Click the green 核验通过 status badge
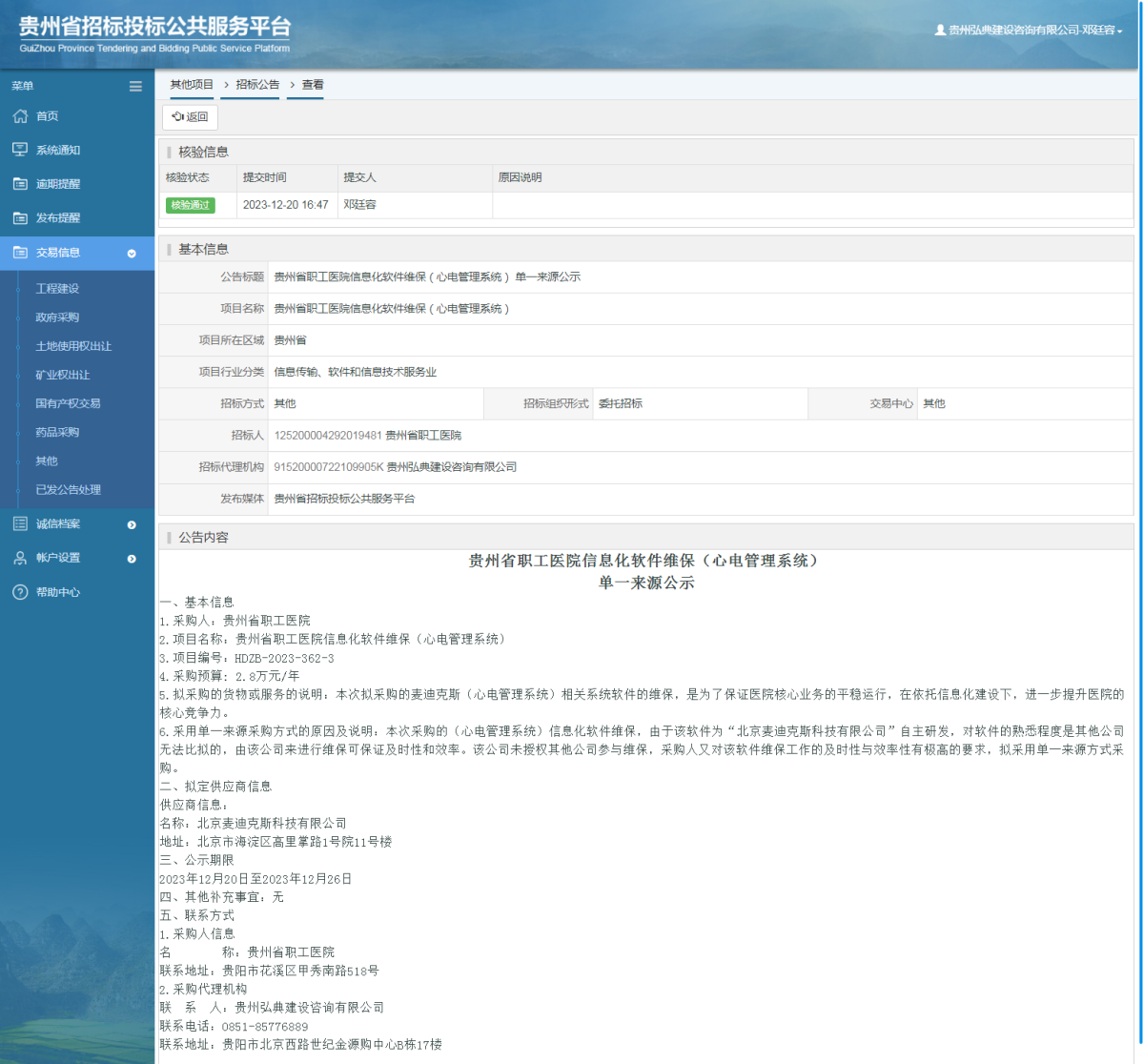This screenshot has width=1144, height=1064. click(x=191, y=205)
